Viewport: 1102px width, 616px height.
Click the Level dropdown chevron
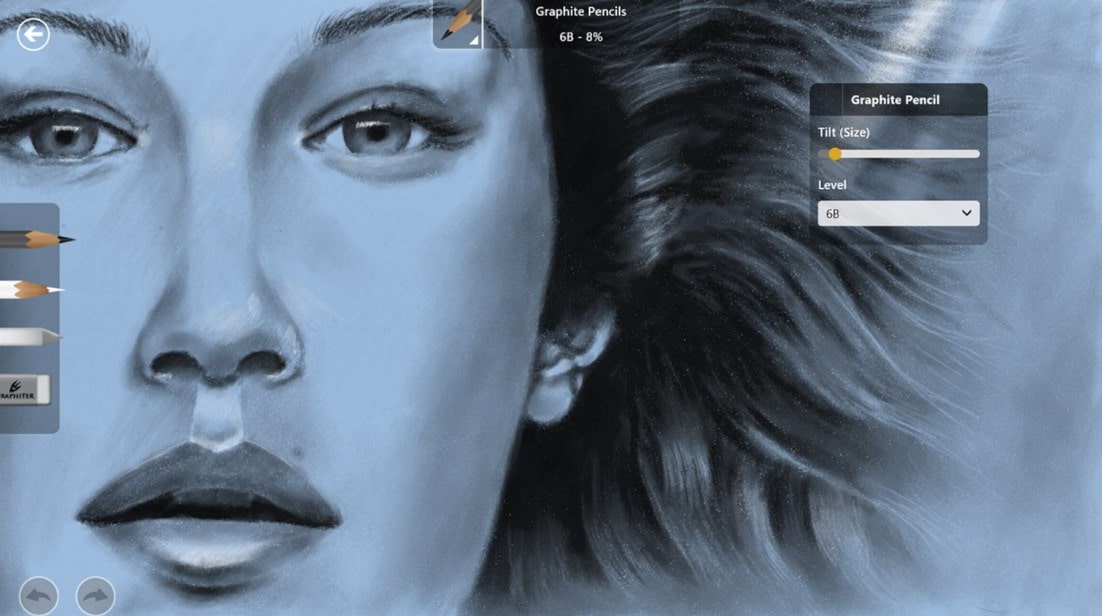(x=967, y=213)
